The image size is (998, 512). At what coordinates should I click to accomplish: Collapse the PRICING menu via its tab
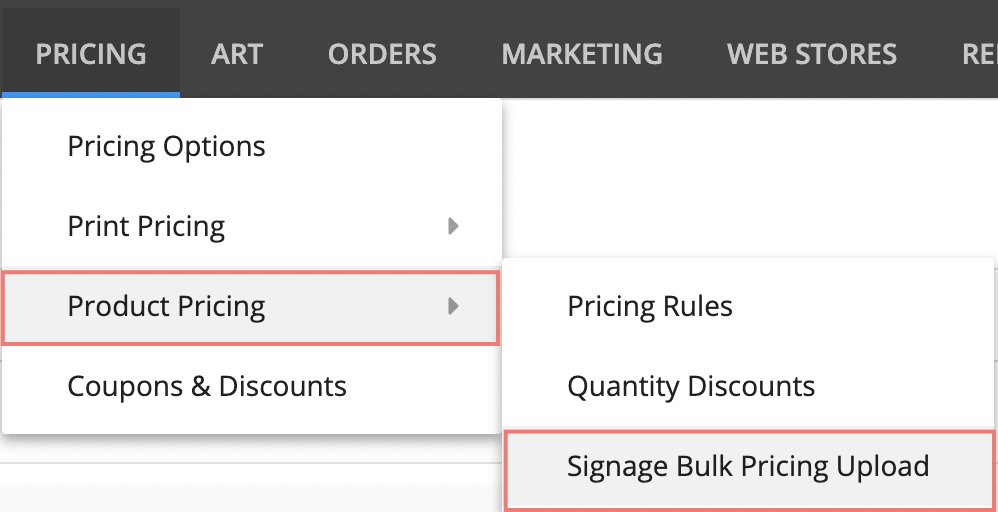click(x=91, y=54)
